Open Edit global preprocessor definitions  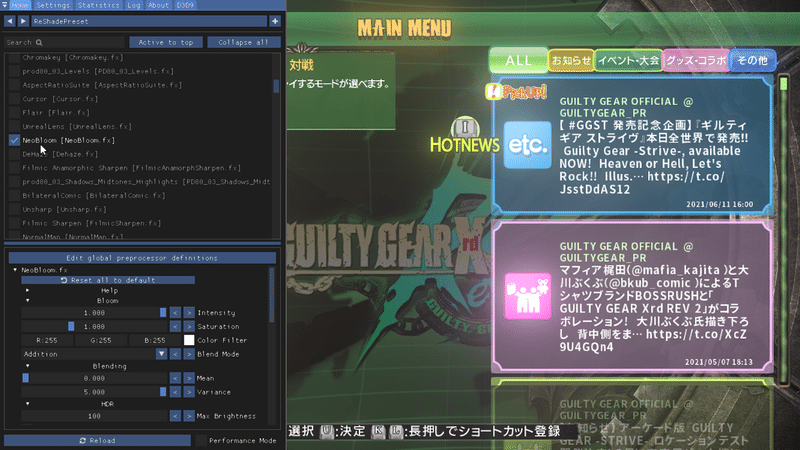coord(142,258)
